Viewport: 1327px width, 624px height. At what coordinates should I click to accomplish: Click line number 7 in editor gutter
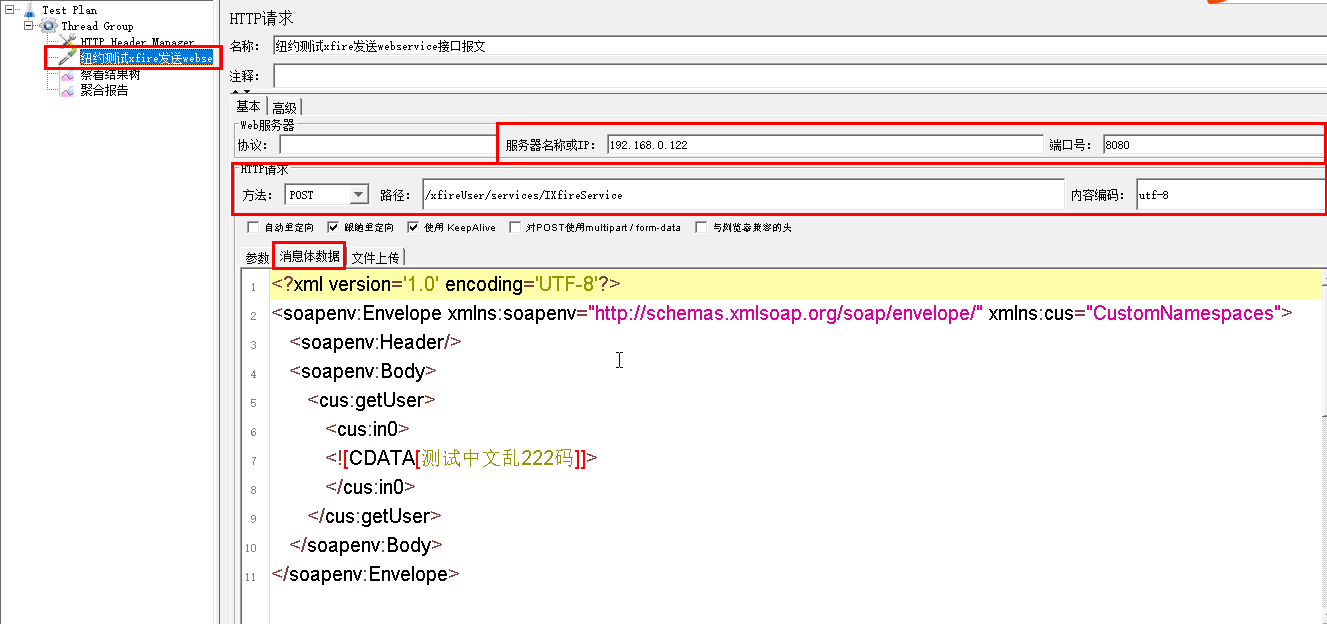pos(254,461)
